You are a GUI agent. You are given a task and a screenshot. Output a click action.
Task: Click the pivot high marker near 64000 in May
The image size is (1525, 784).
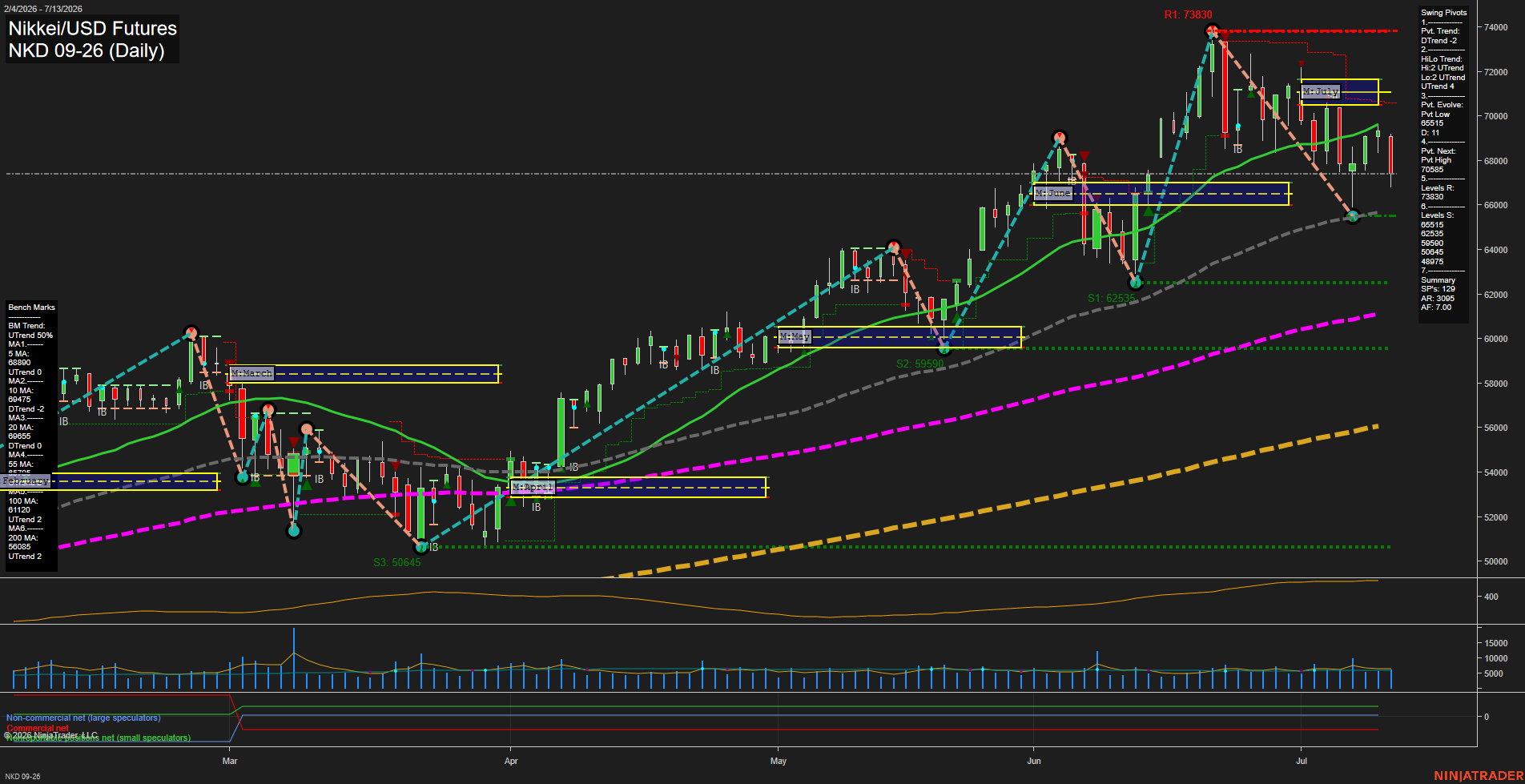[x=894, y=247]
